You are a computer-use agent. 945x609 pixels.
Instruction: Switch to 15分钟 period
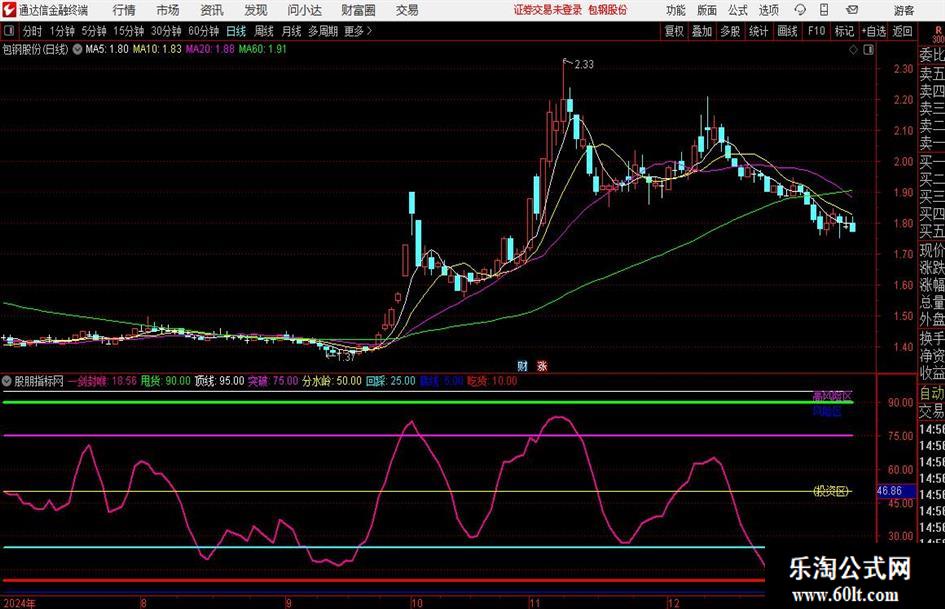[x=128, y=31]
